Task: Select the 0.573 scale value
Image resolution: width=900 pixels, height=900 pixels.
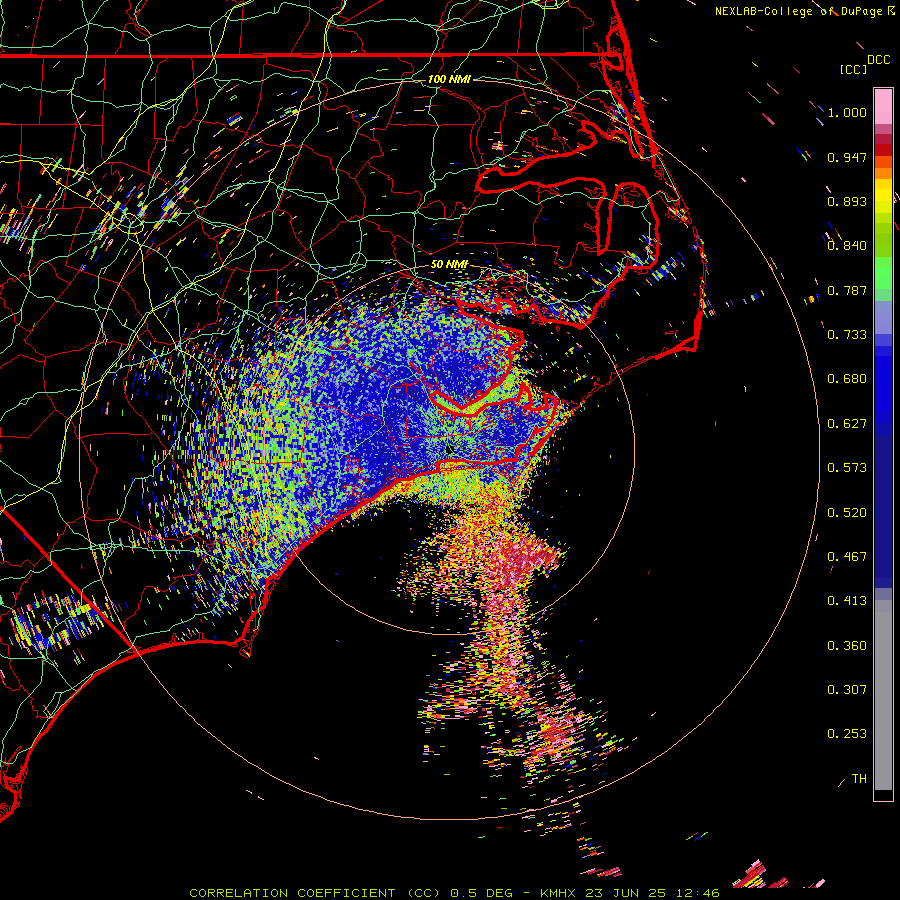Action: [847, 468]
